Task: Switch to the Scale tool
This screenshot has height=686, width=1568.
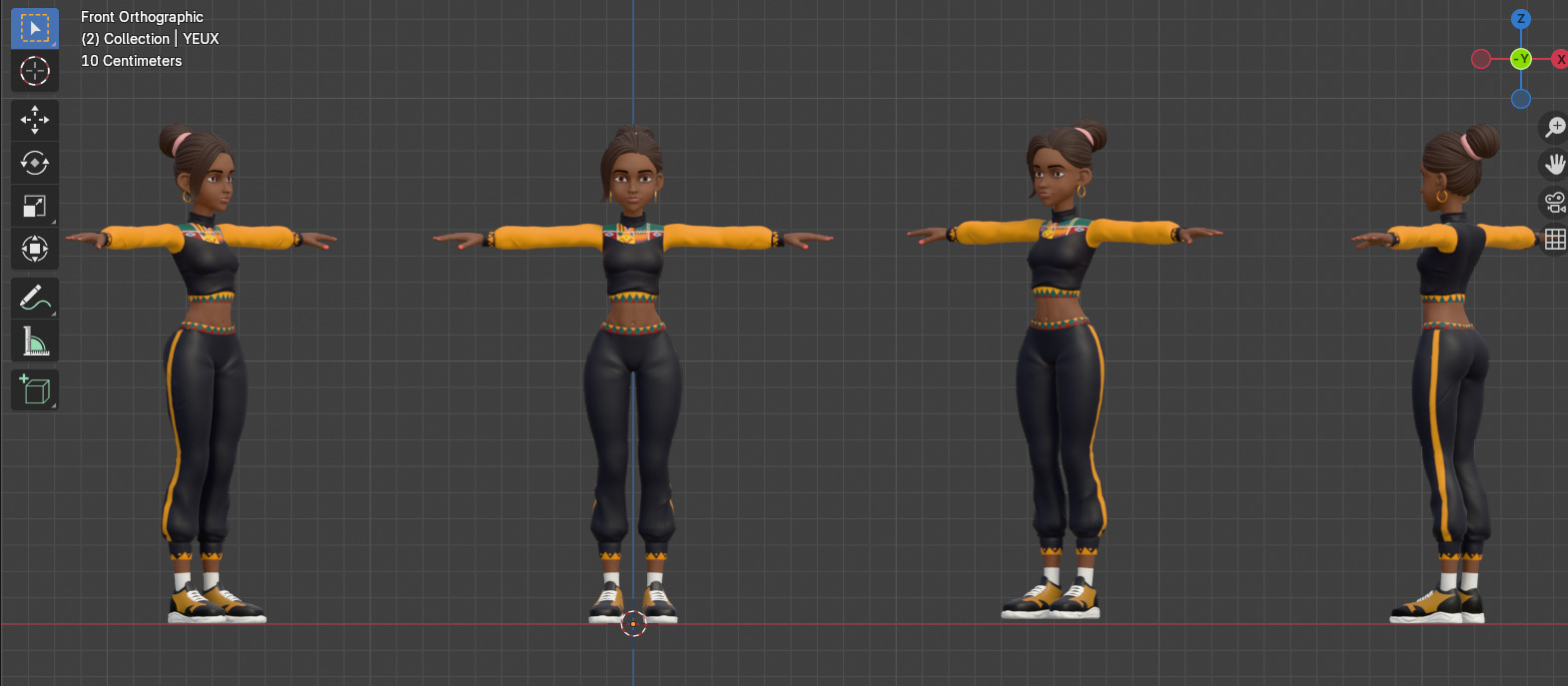Action: [35, 206]
